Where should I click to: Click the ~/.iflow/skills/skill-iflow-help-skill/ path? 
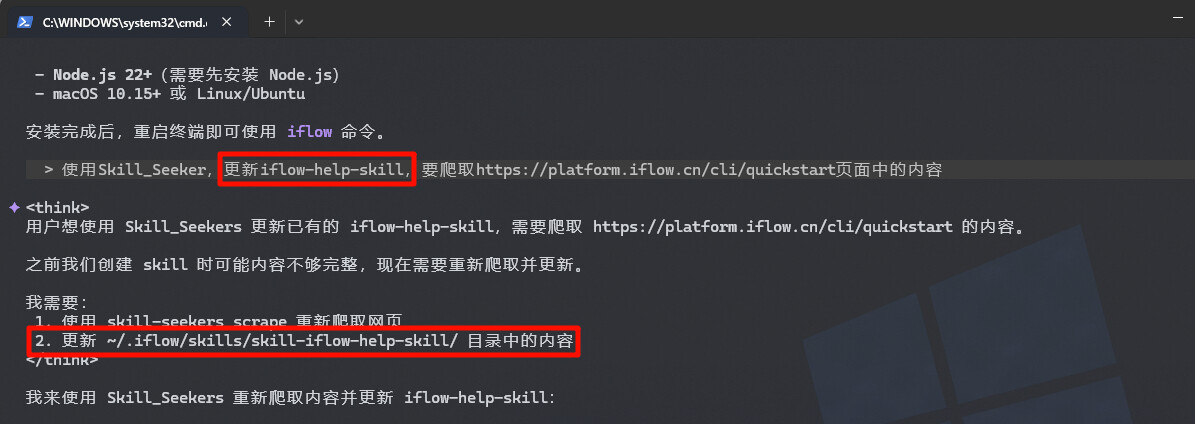[x=282, y=341]
